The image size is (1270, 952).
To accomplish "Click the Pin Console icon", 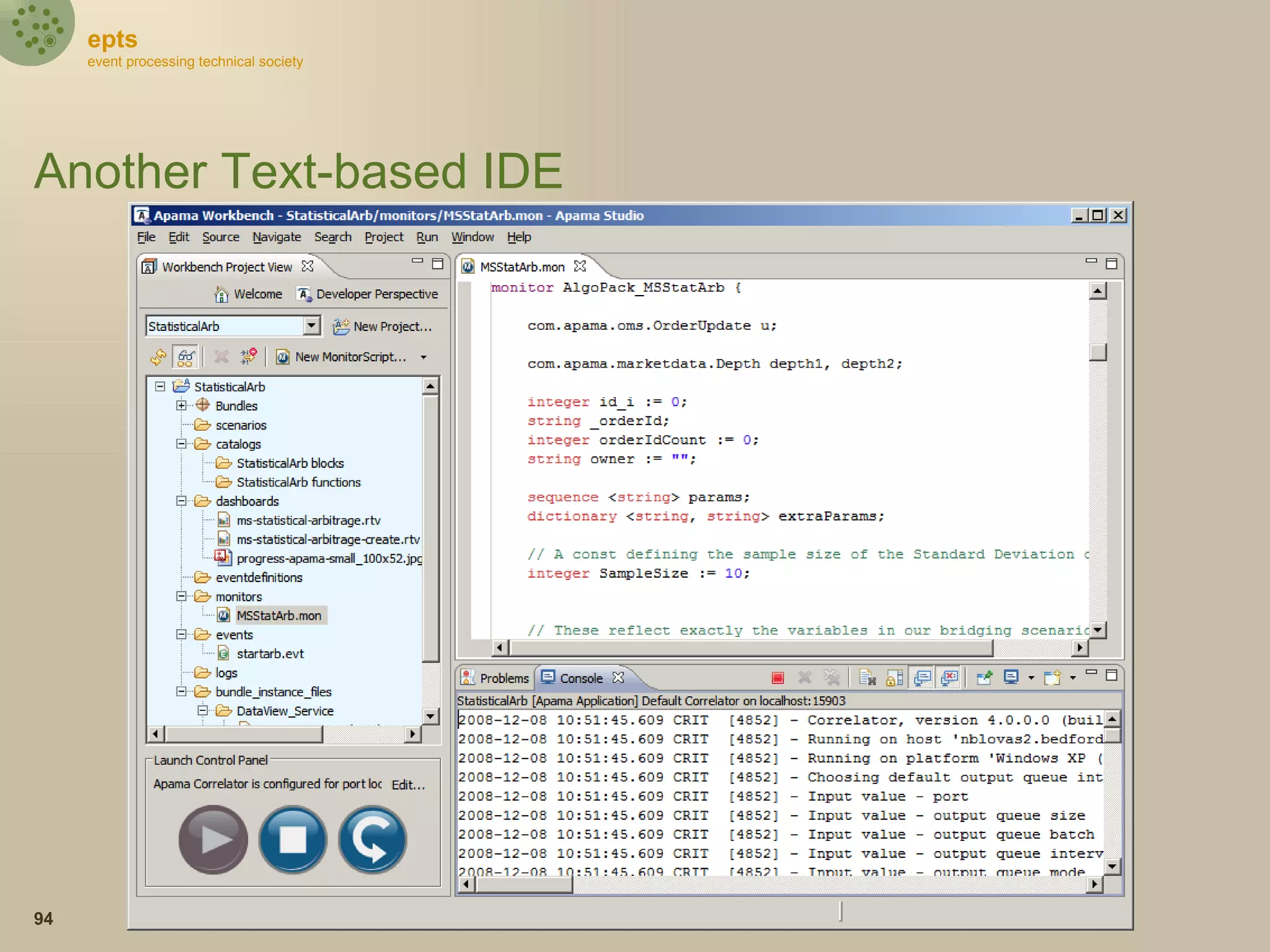I will (984, 677).
